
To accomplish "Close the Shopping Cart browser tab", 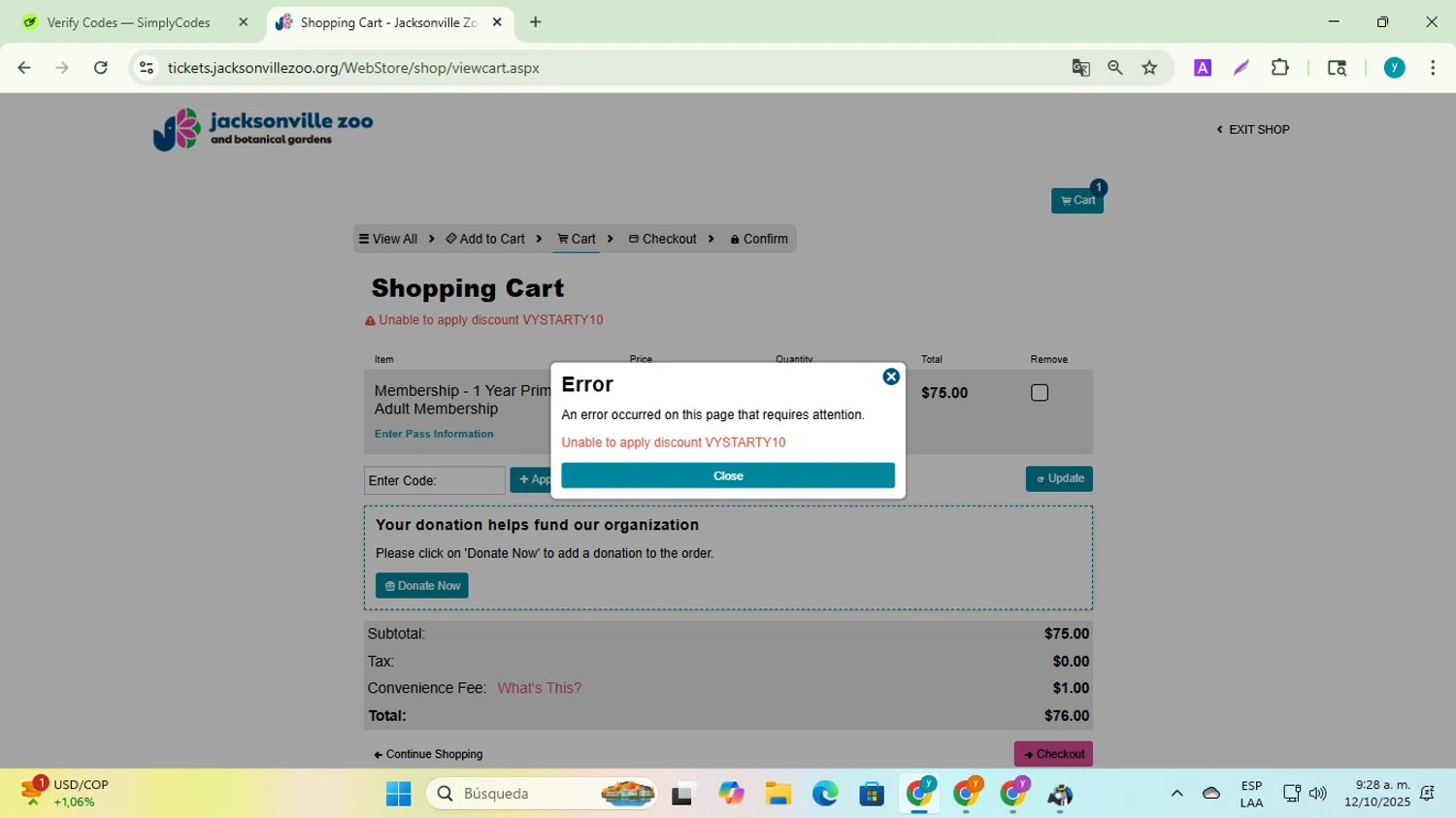I will tap(497, 22).
